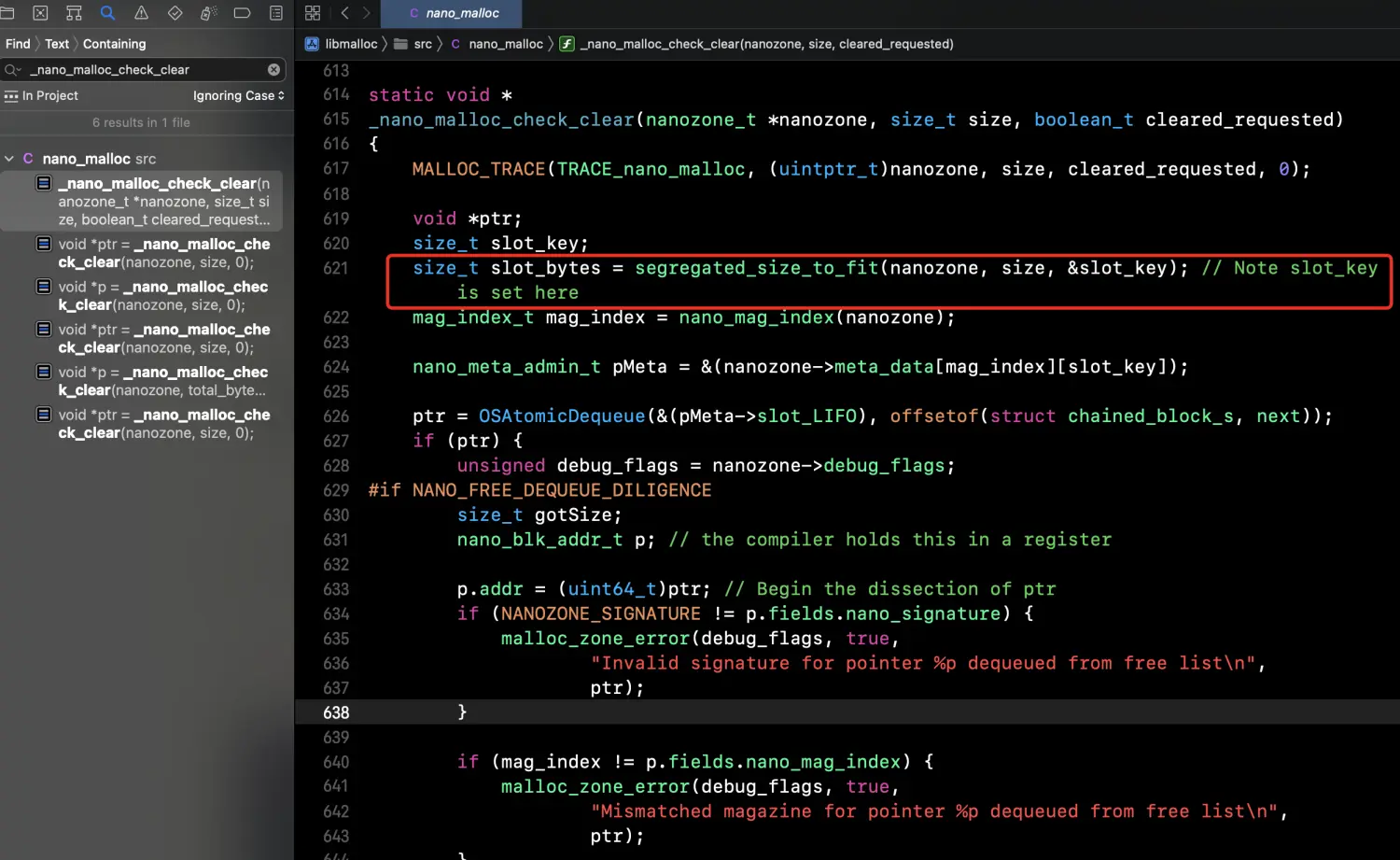1400x860 pixels.
Task: Open the Ignoring Case dropdown
Action: (238, 95)
